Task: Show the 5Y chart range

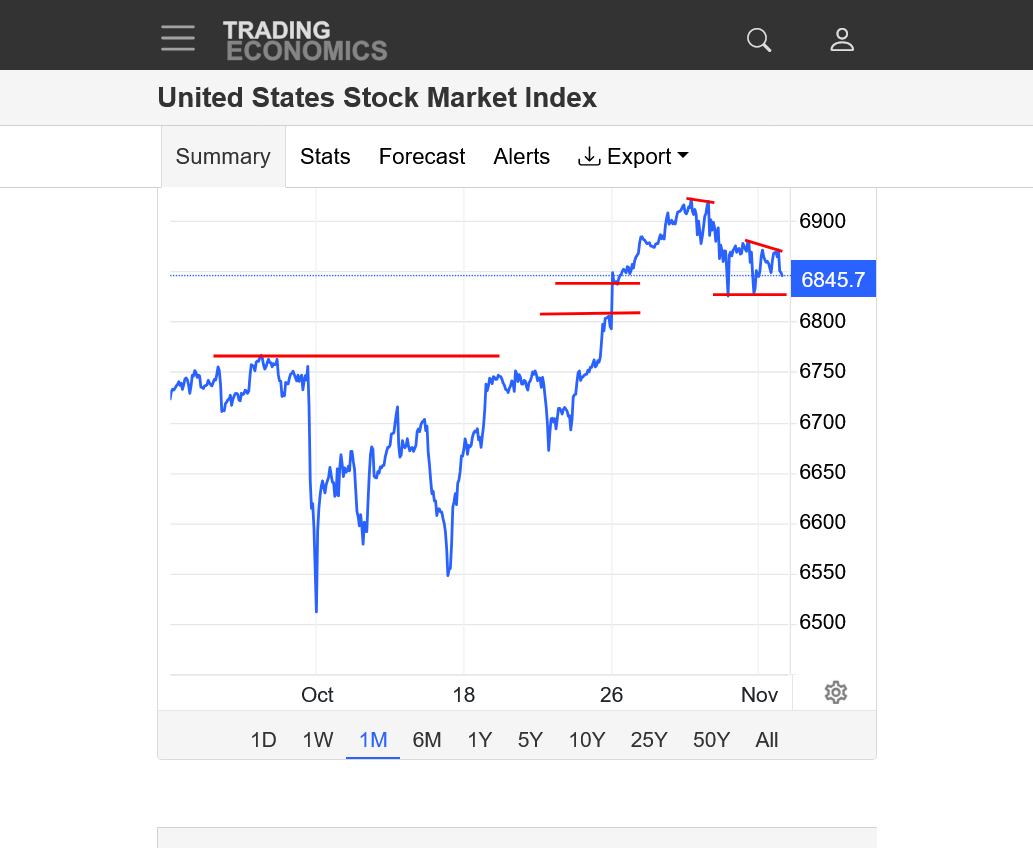Action: [530, 740]
